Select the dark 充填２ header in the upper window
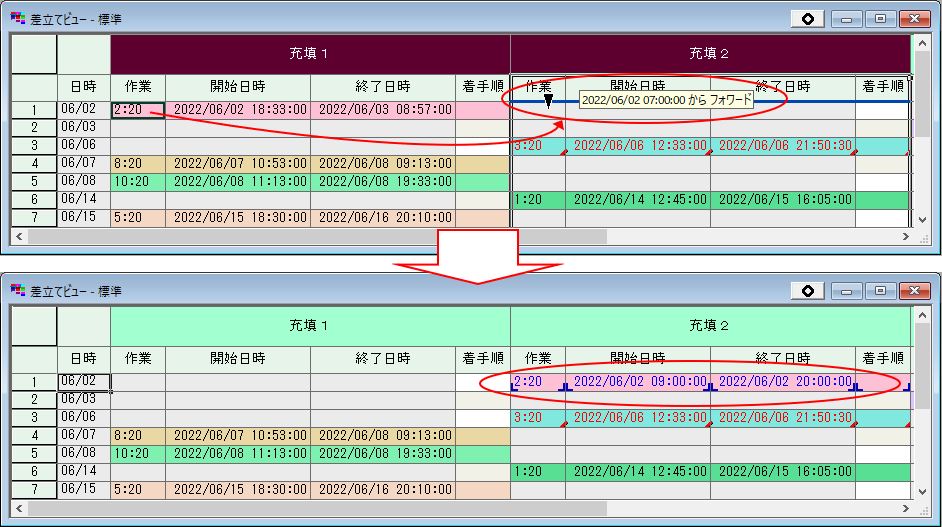Screen dimensions: 942x527 click(710, 53)
